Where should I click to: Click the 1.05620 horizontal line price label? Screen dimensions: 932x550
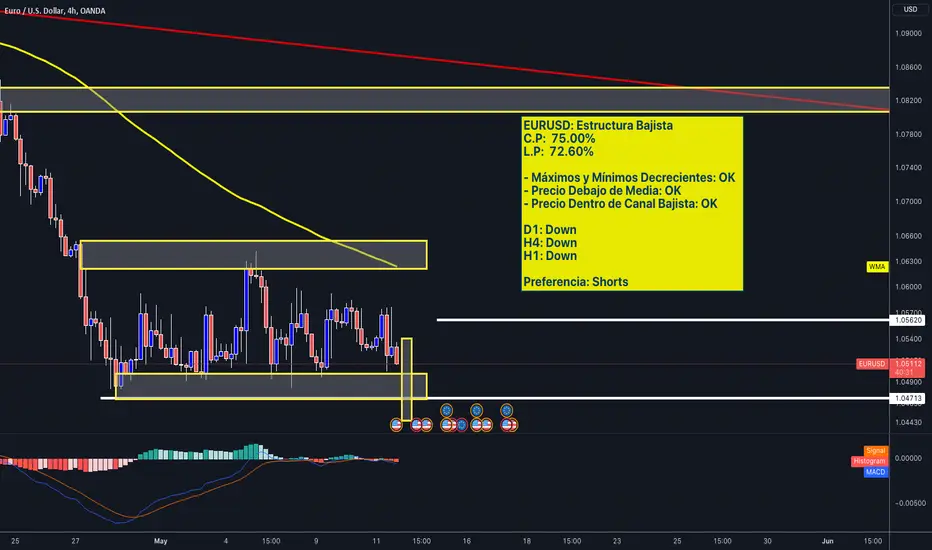tap(908, 320)
